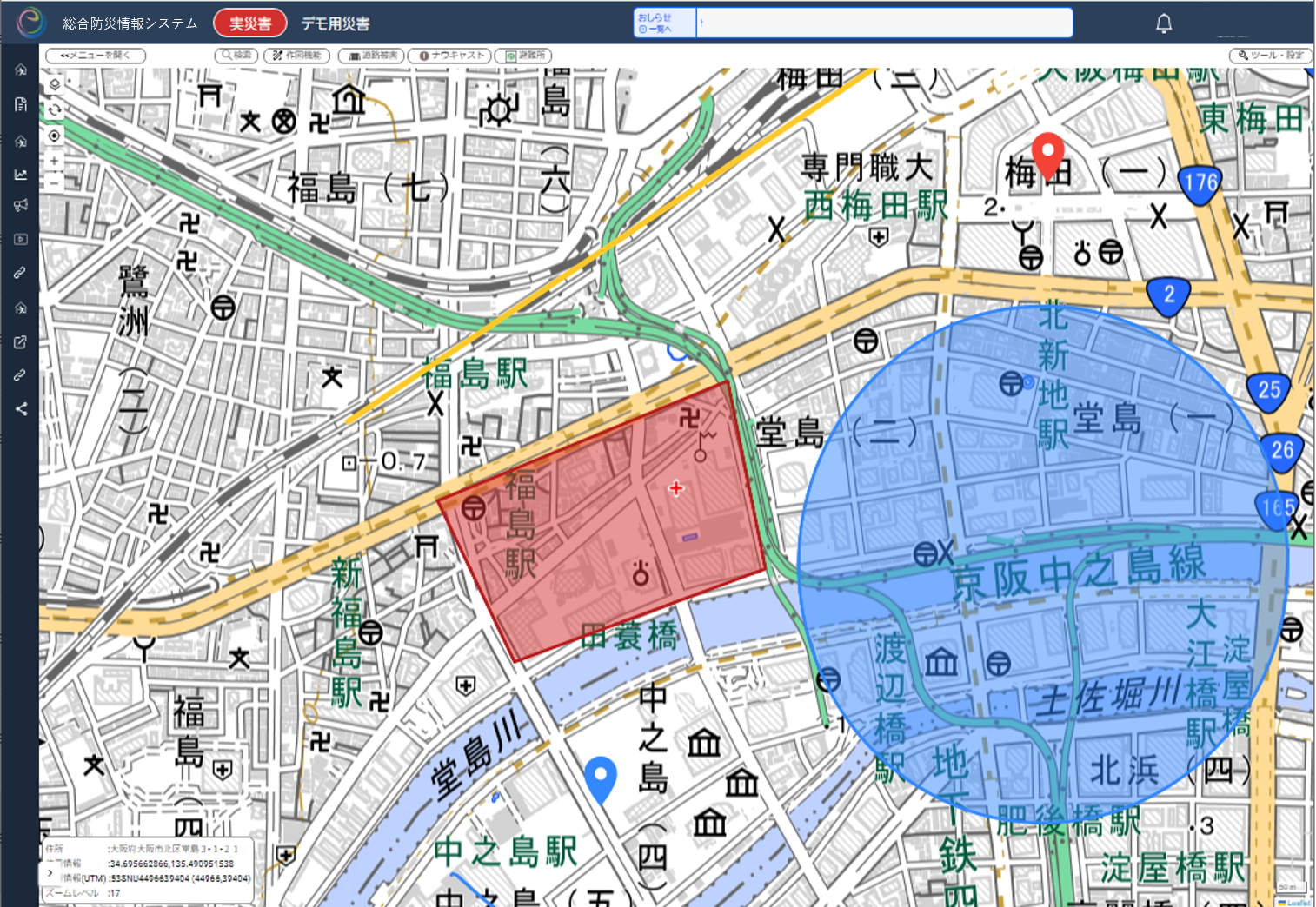
Task: Click the 住所 address text 大阪府大阪市北区
Action: pos(172,849)
